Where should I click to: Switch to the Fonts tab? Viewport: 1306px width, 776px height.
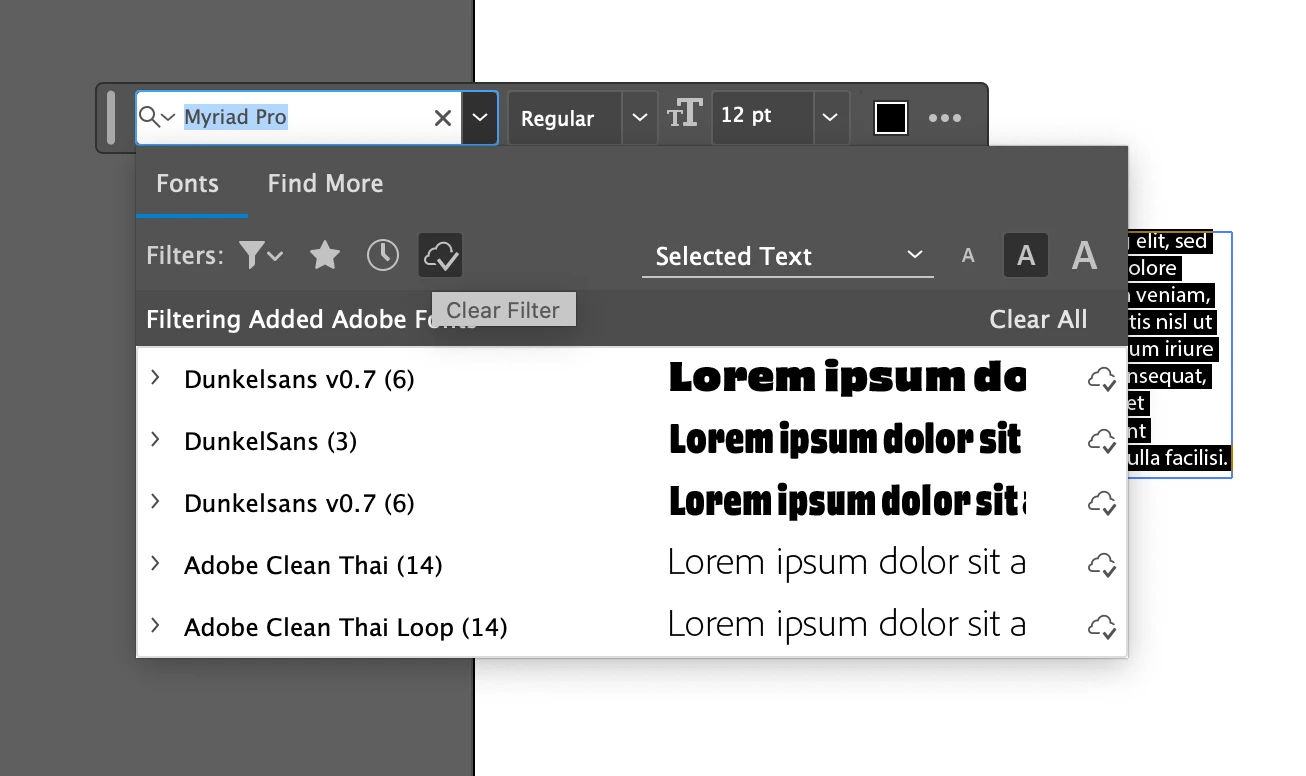tap(188, 184)
